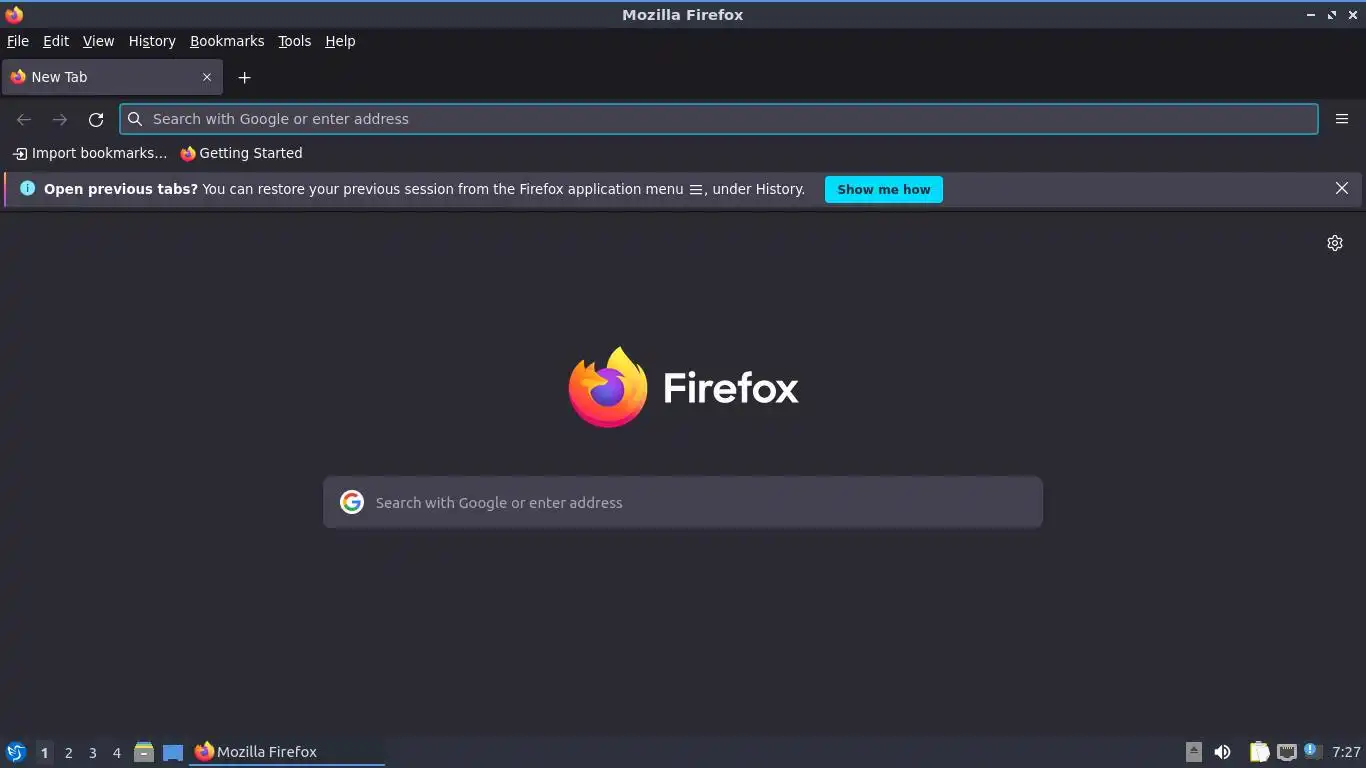The width and height of the screenshot is (1366, 768).
Task: Open new tab personalize gear settings
Action: [x=1335, y=243]
